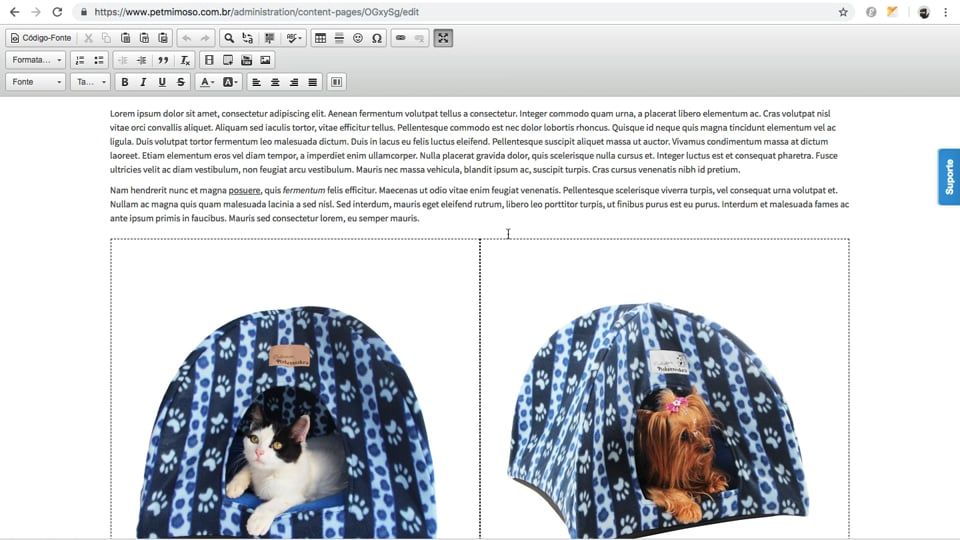Insert a table
960x540 pixels.
pos(320,38)
